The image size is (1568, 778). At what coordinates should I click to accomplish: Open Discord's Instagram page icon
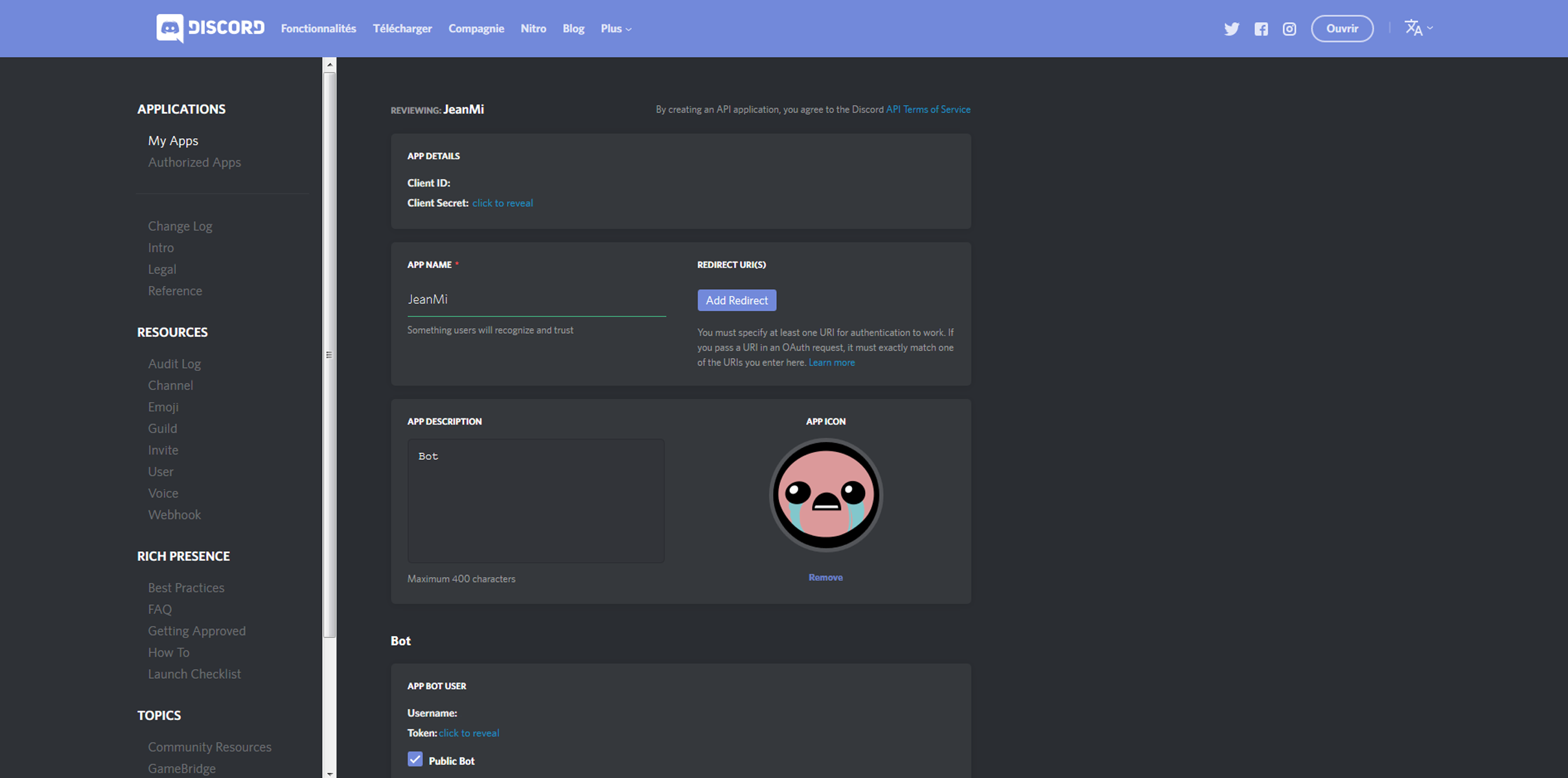click(1289, 29)
